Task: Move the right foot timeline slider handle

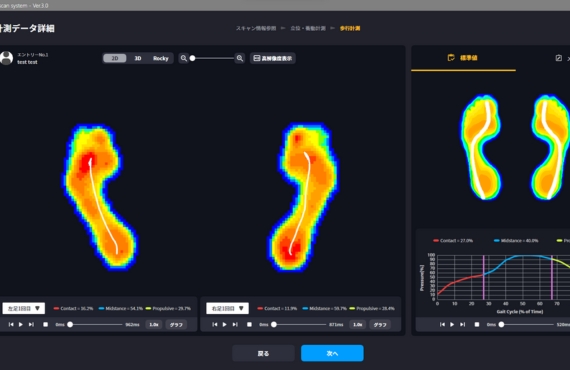Action: click(x=274, y=324)
